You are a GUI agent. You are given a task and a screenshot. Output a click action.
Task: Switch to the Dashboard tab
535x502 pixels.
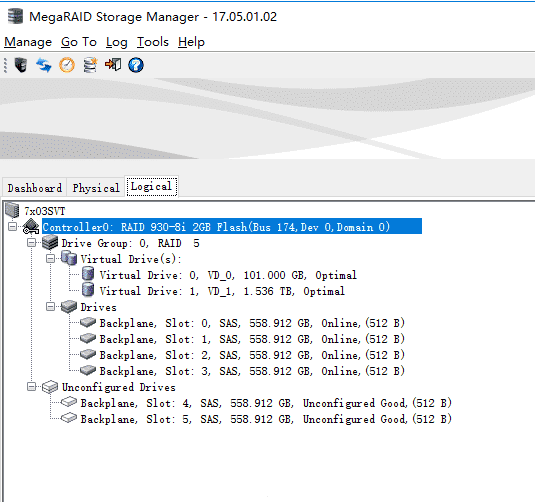pos(35,188)
